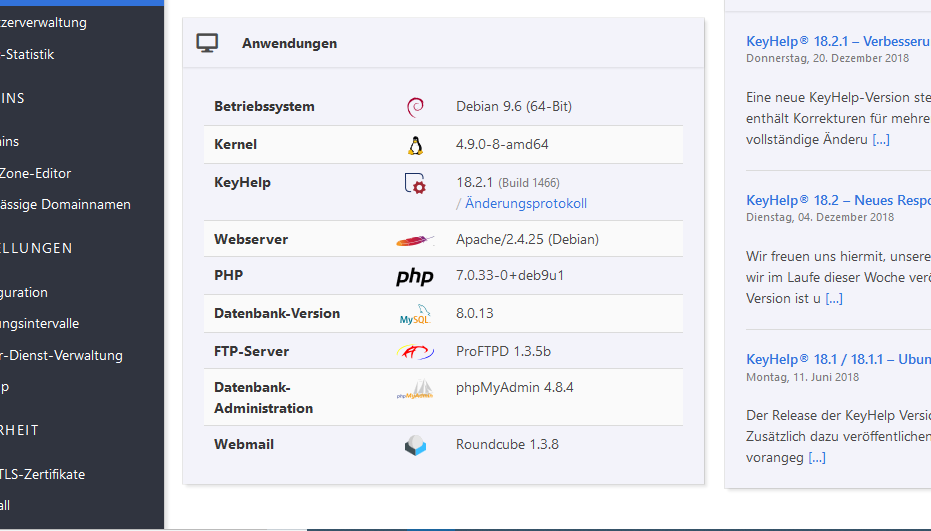Click the Debian swirl logo
The image size is (931, 531).
click(x=416, y=107)
